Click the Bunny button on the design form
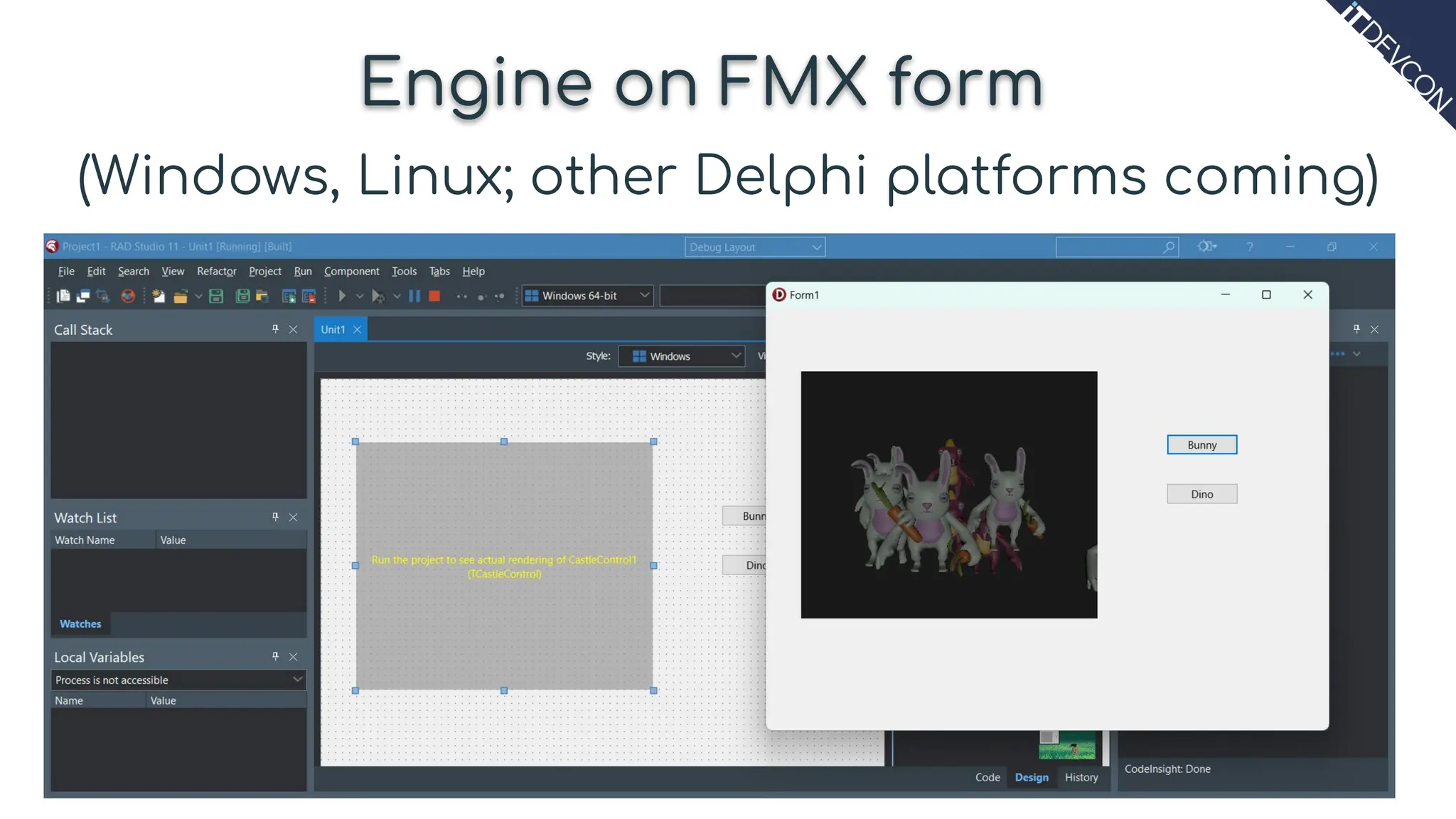The image size is (1456, 819). [744, 516]
